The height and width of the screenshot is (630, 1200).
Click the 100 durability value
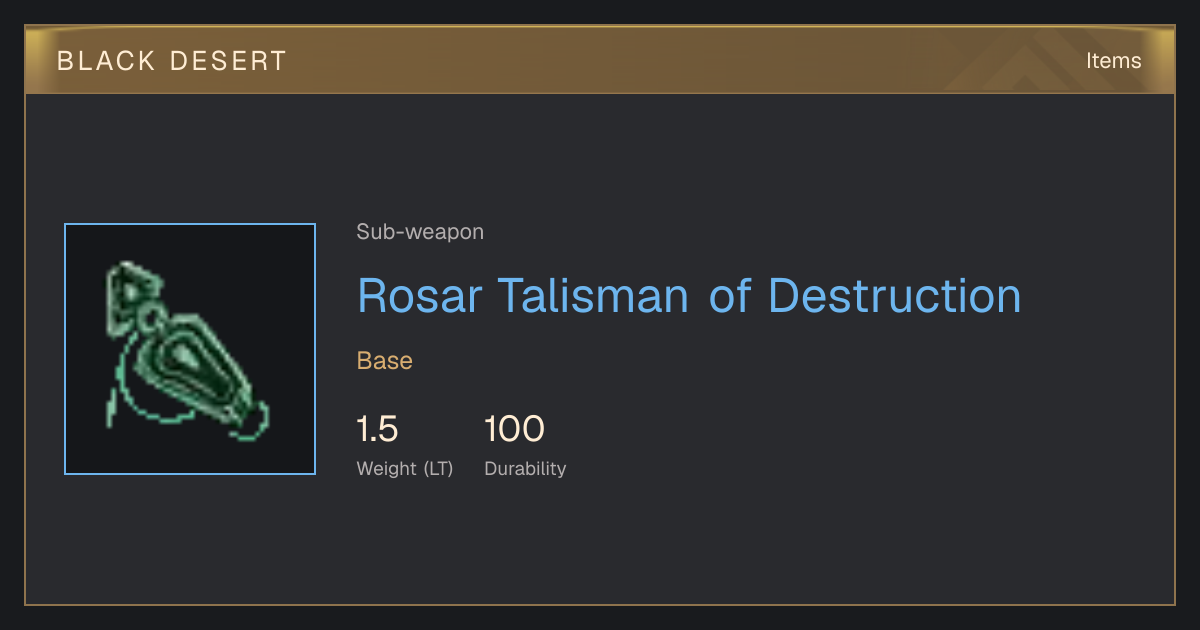click(514, 430)
